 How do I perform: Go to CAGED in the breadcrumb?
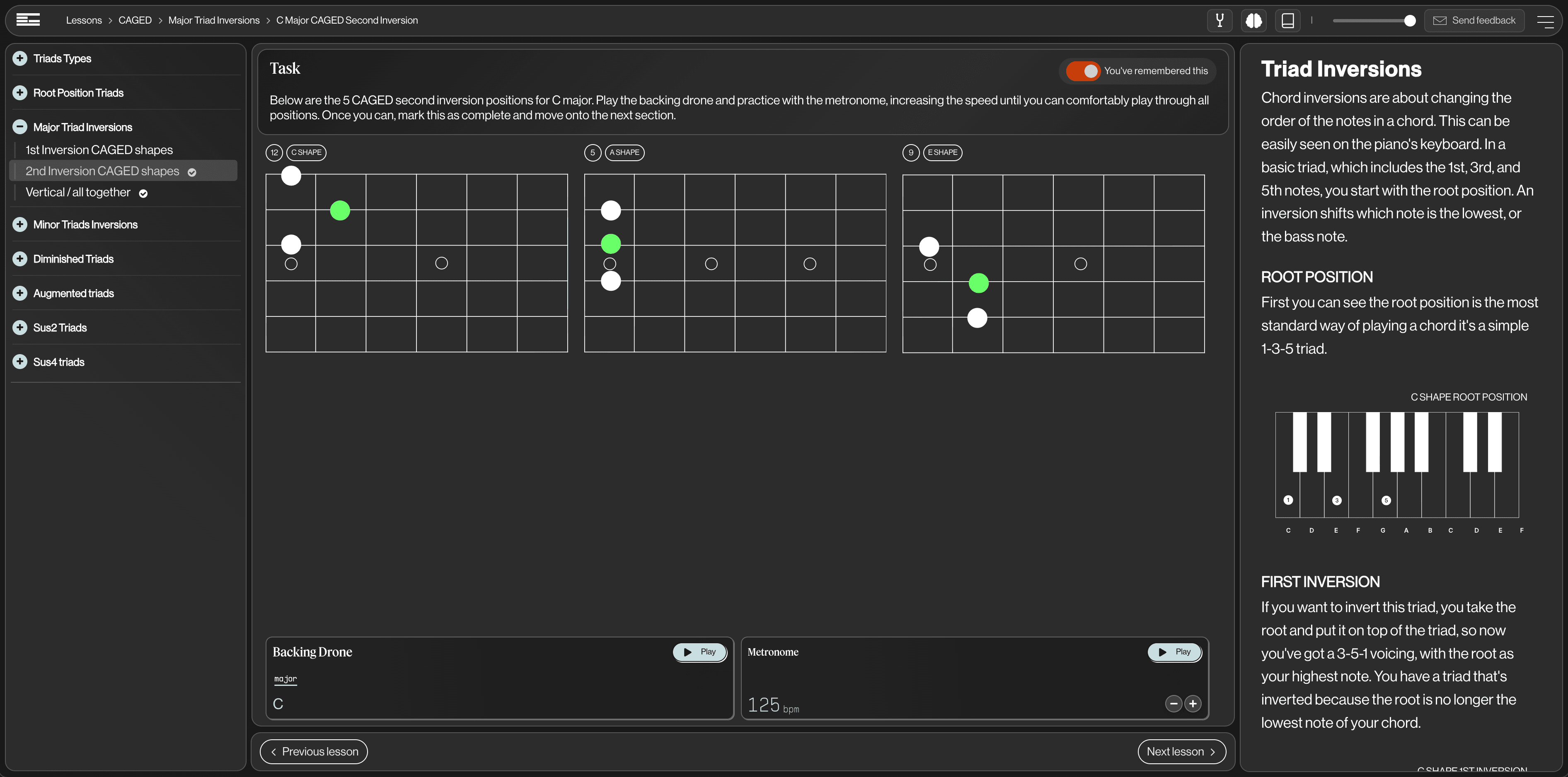point(135,21)
